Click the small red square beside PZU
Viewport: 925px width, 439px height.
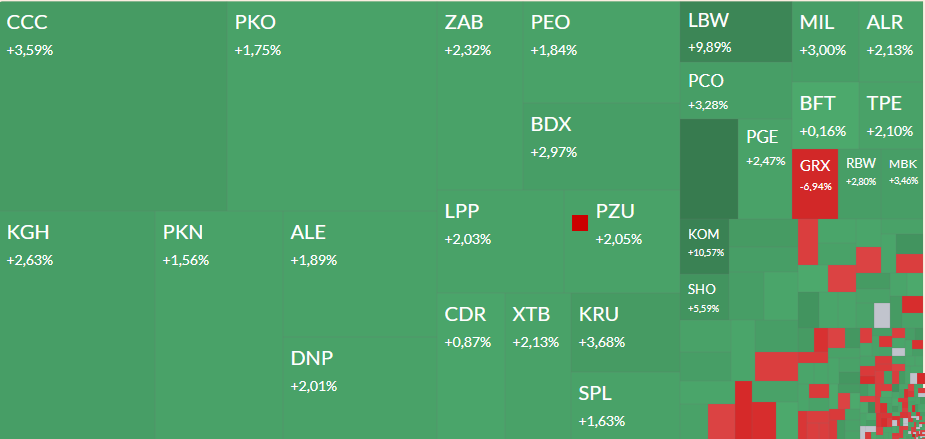[579, 222]
